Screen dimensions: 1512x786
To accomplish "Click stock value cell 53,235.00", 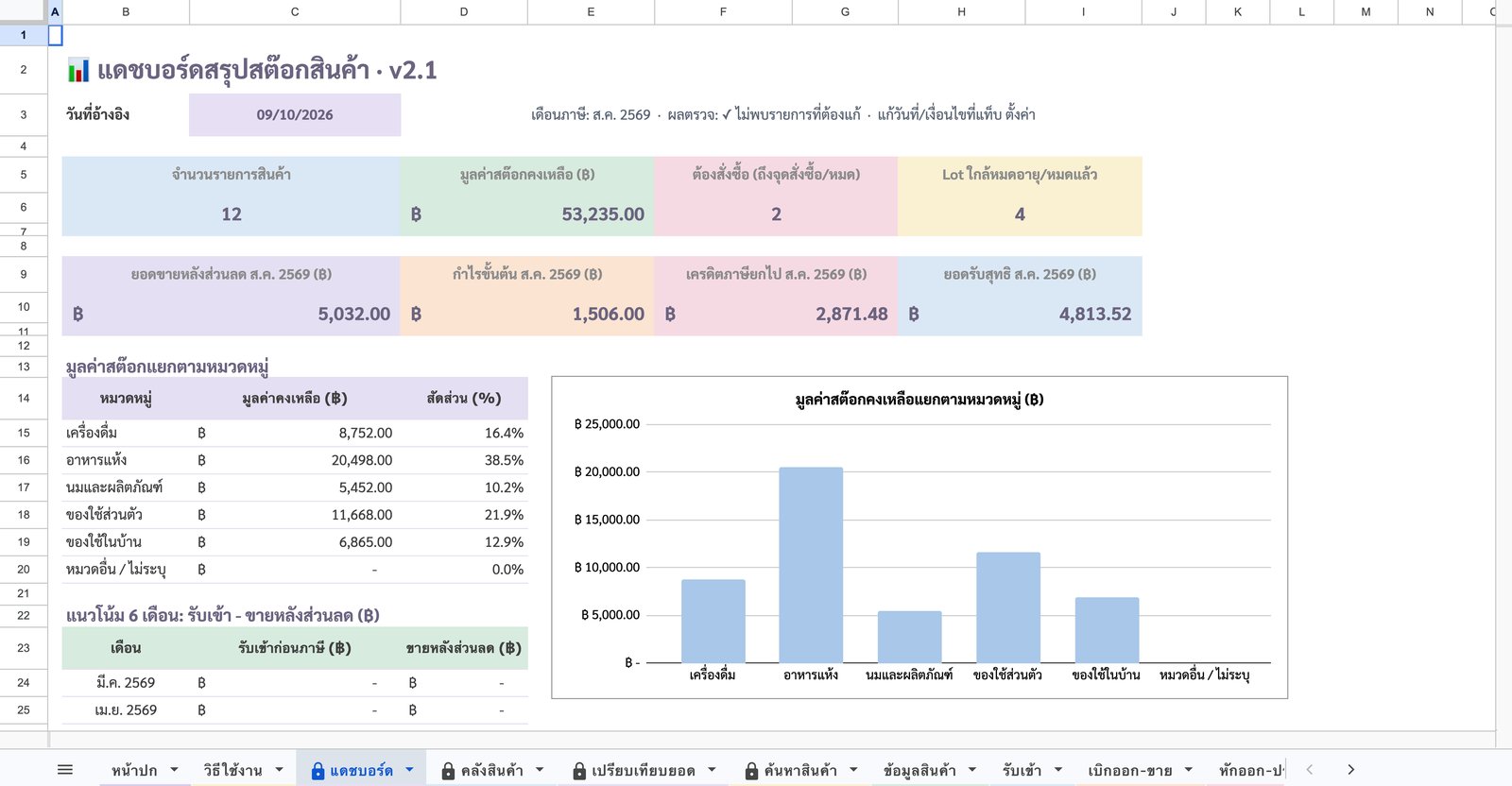I will tap(527, 214).
